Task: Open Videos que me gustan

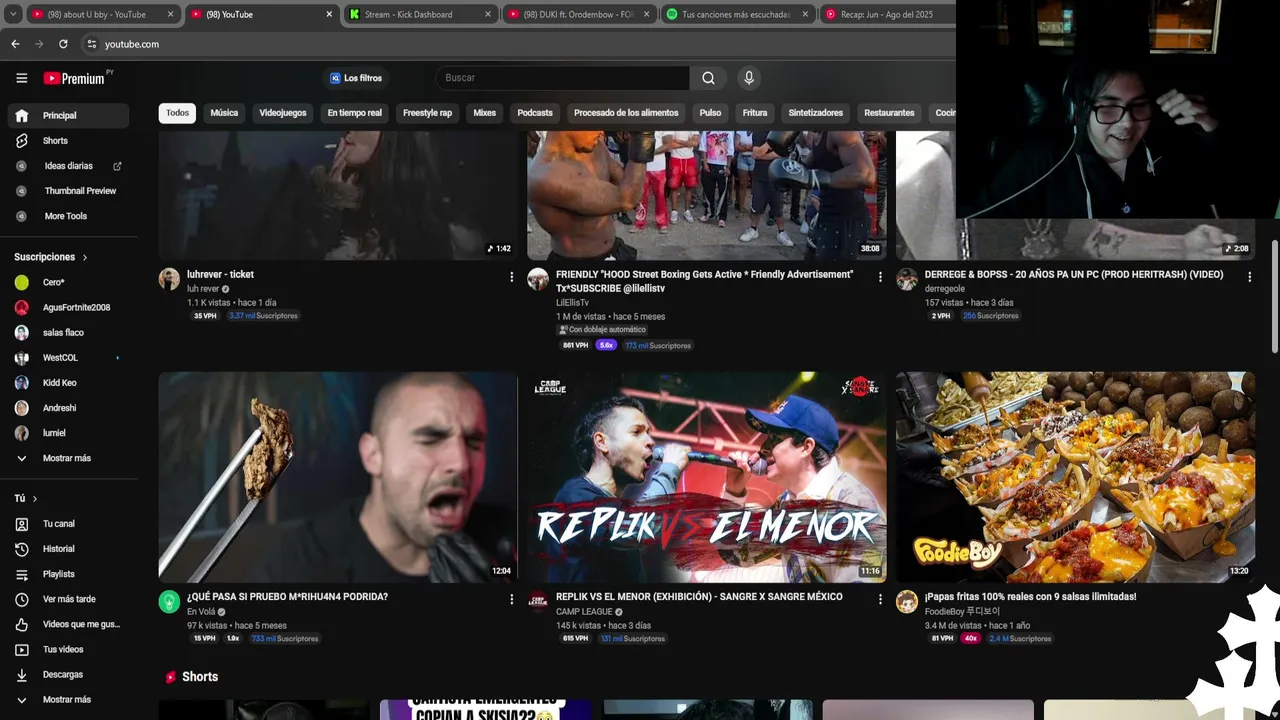Action: 68,624
